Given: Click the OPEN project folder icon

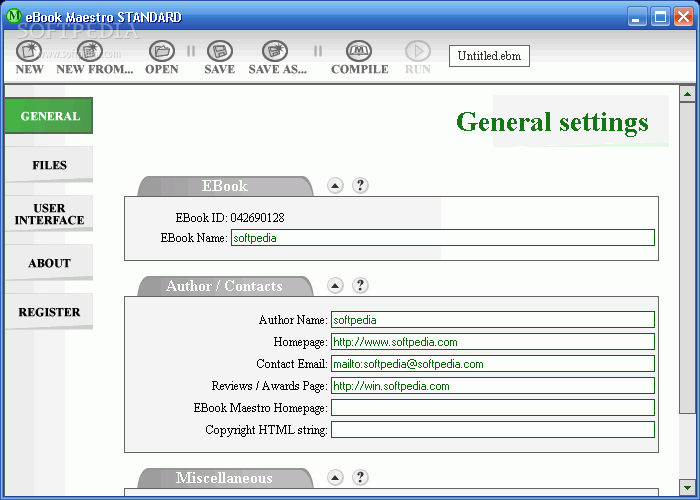Looking at the screenshot, I should (x=162, y=51).
